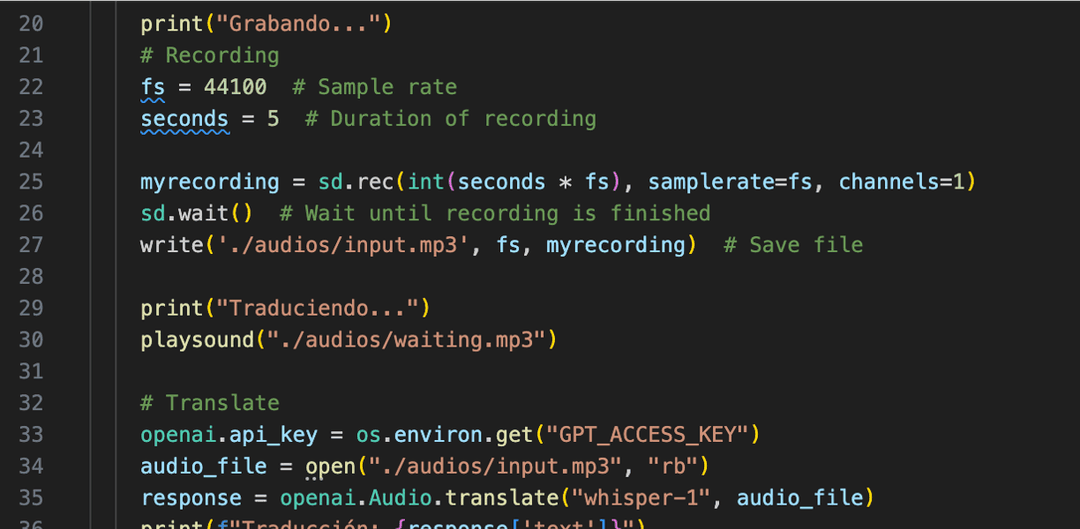Viewport: 1080px width, 529px height.
Task: Place cursor on sd.wait() call
Action: pyautogui.click(x=196, y=213)
